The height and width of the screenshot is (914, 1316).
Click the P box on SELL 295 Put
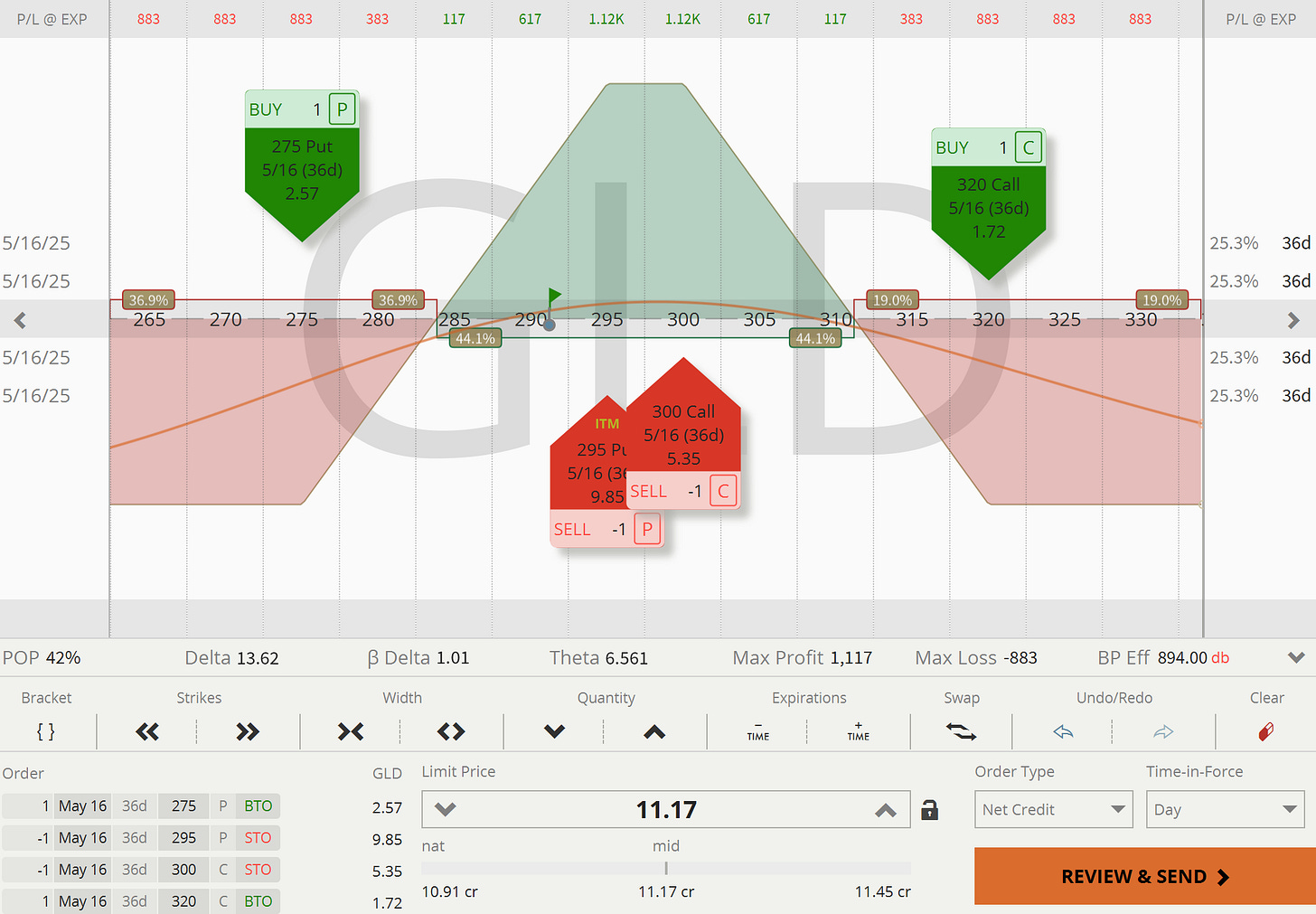tap(647, 529)
